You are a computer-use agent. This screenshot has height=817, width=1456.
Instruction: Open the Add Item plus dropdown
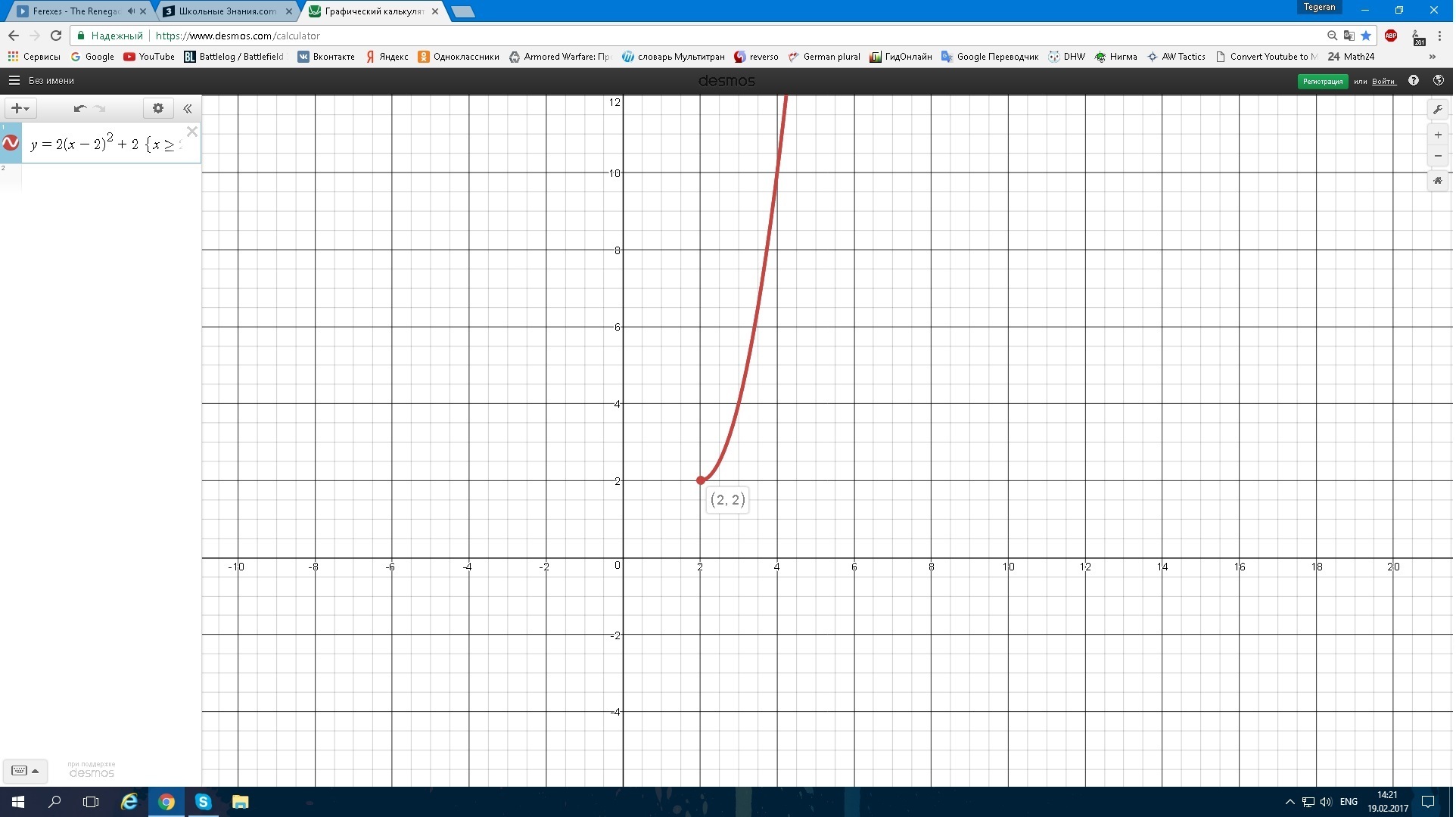pos(20,108)
